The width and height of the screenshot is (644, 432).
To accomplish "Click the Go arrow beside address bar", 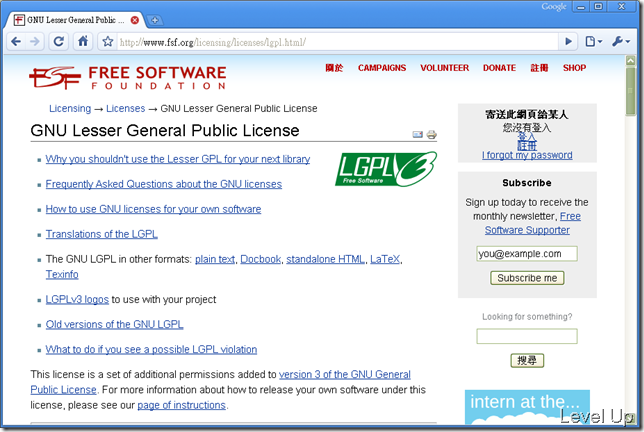I will point(568,41).
